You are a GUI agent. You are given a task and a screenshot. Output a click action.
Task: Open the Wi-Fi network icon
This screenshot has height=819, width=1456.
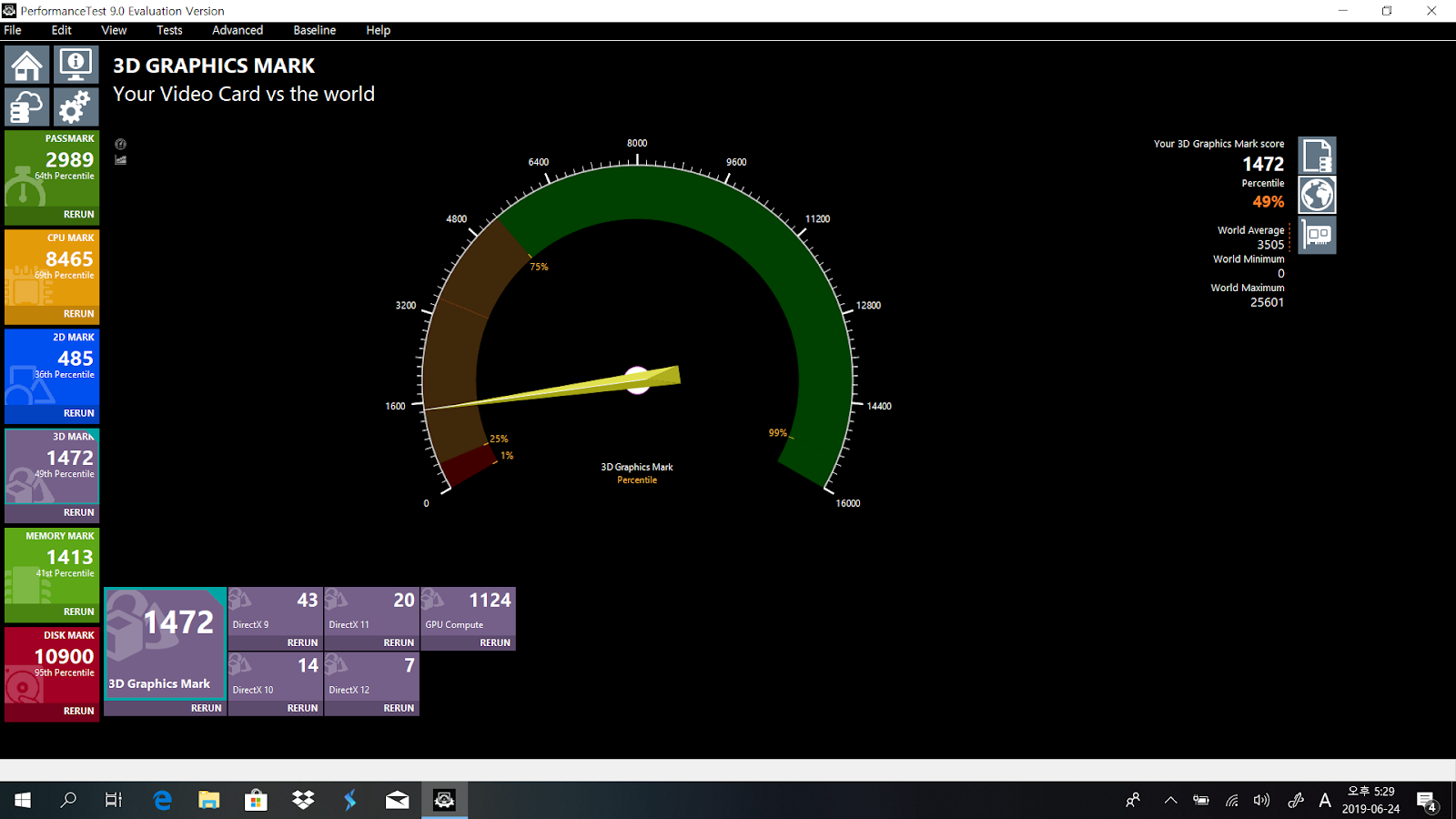[1232, 801]
